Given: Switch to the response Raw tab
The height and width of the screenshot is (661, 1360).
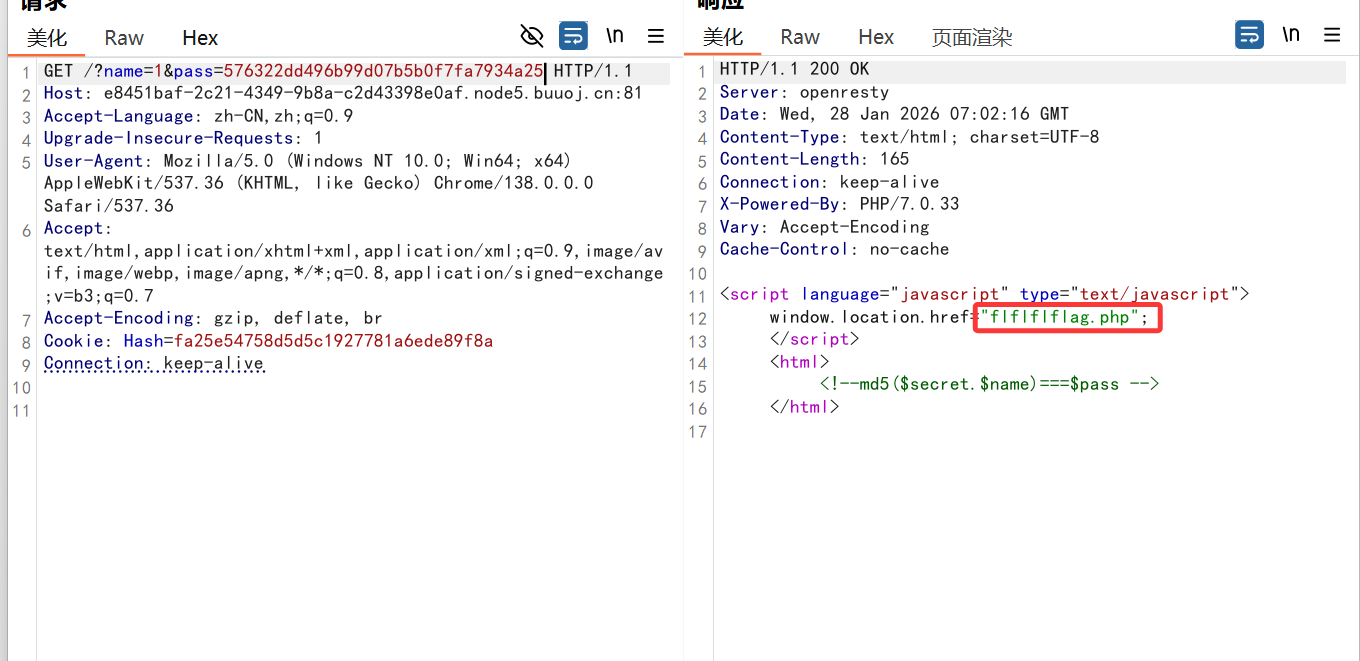Looking at the screenshot, I should point(800,37).
